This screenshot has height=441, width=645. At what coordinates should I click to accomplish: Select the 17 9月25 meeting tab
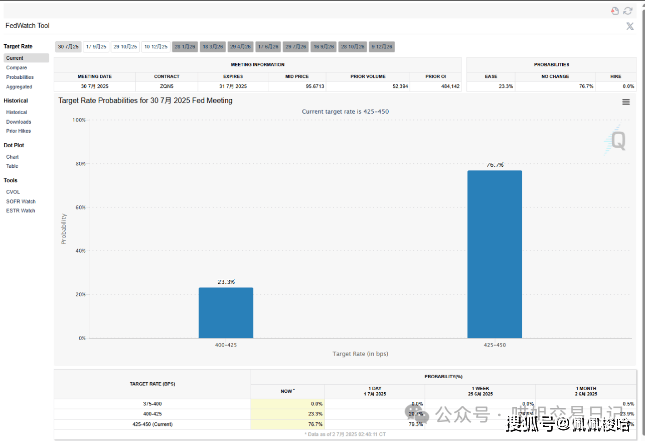pos(96,47)
